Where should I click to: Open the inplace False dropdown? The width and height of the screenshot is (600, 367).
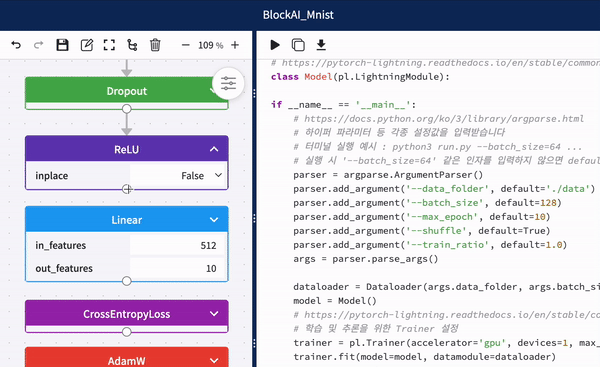[178, 176]
